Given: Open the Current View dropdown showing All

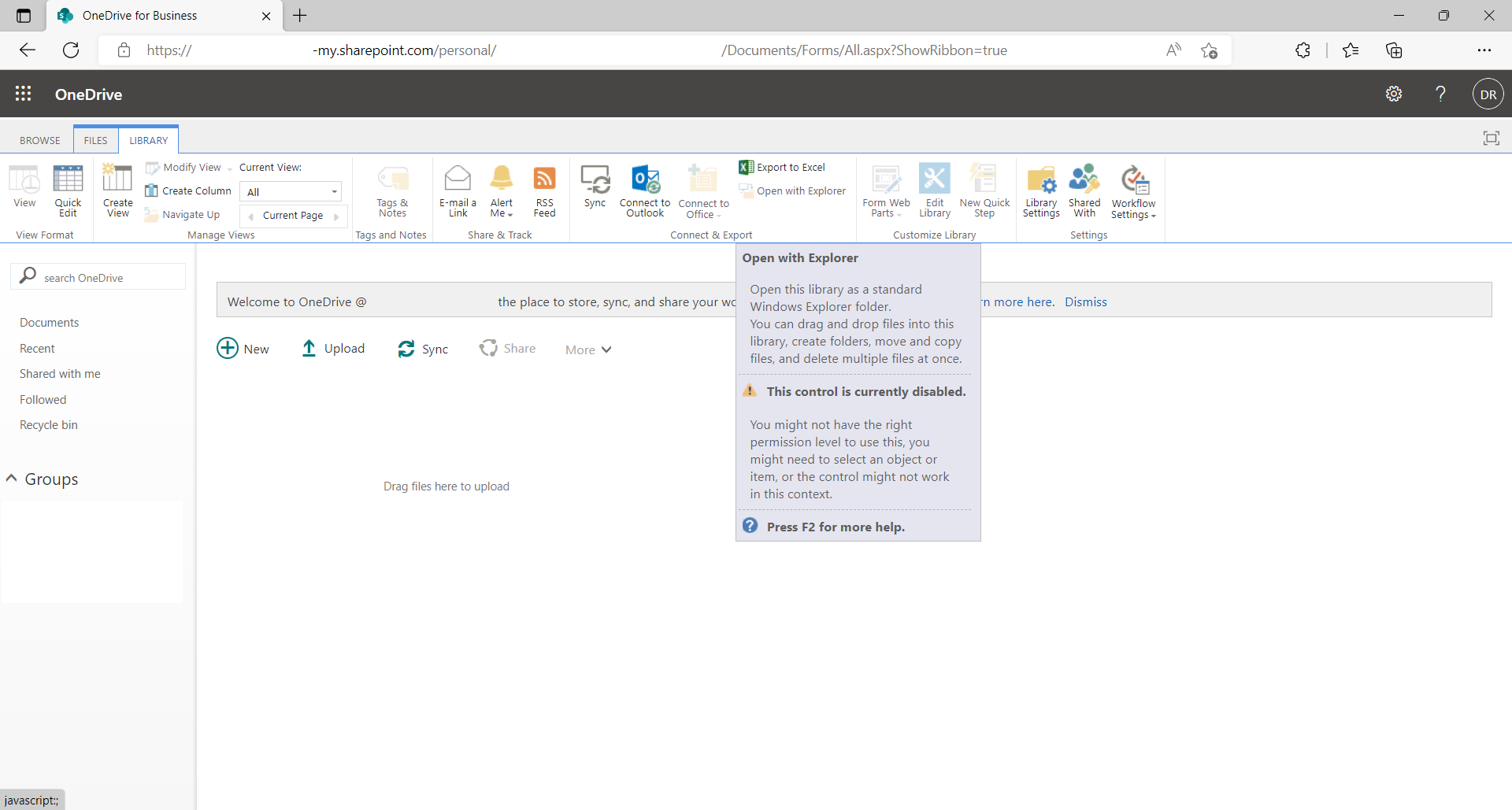Looking at the screenshot, I should [291, 191].
